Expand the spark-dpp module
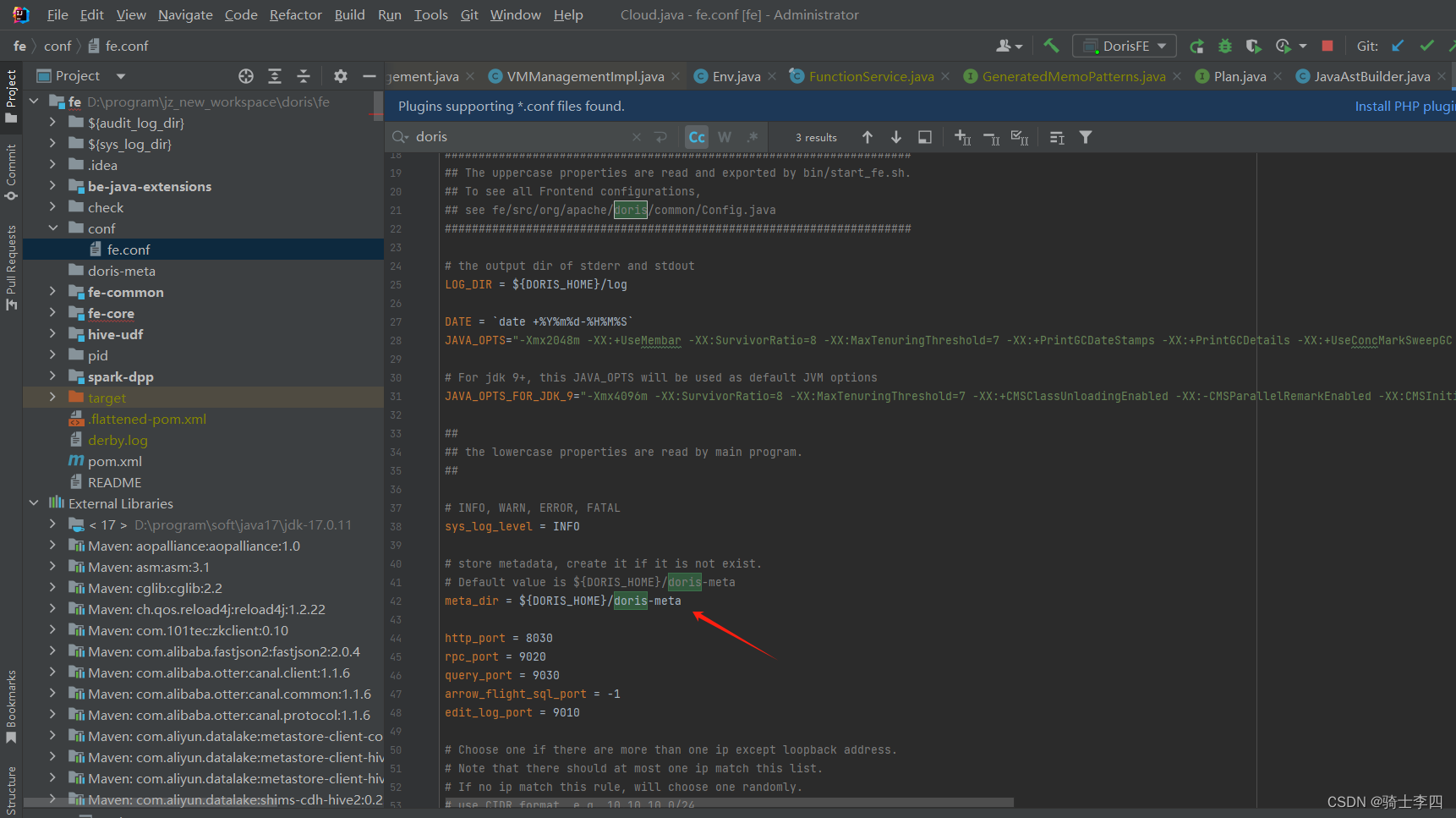 click(52, 376)
